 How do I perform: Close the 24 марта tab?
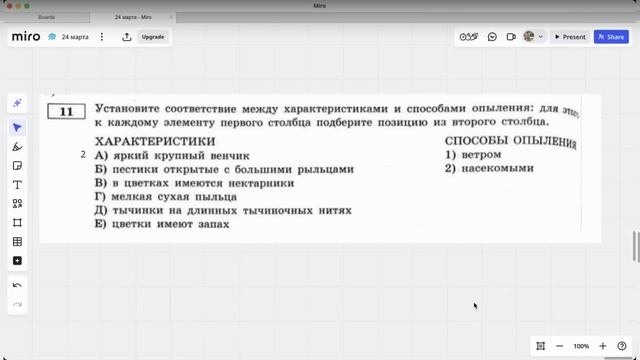171,17
